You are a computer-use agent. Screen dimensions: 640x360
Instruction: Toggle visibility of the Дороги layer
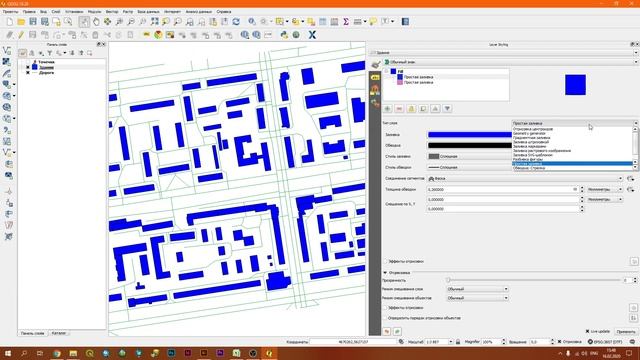(x=28, y=73)
